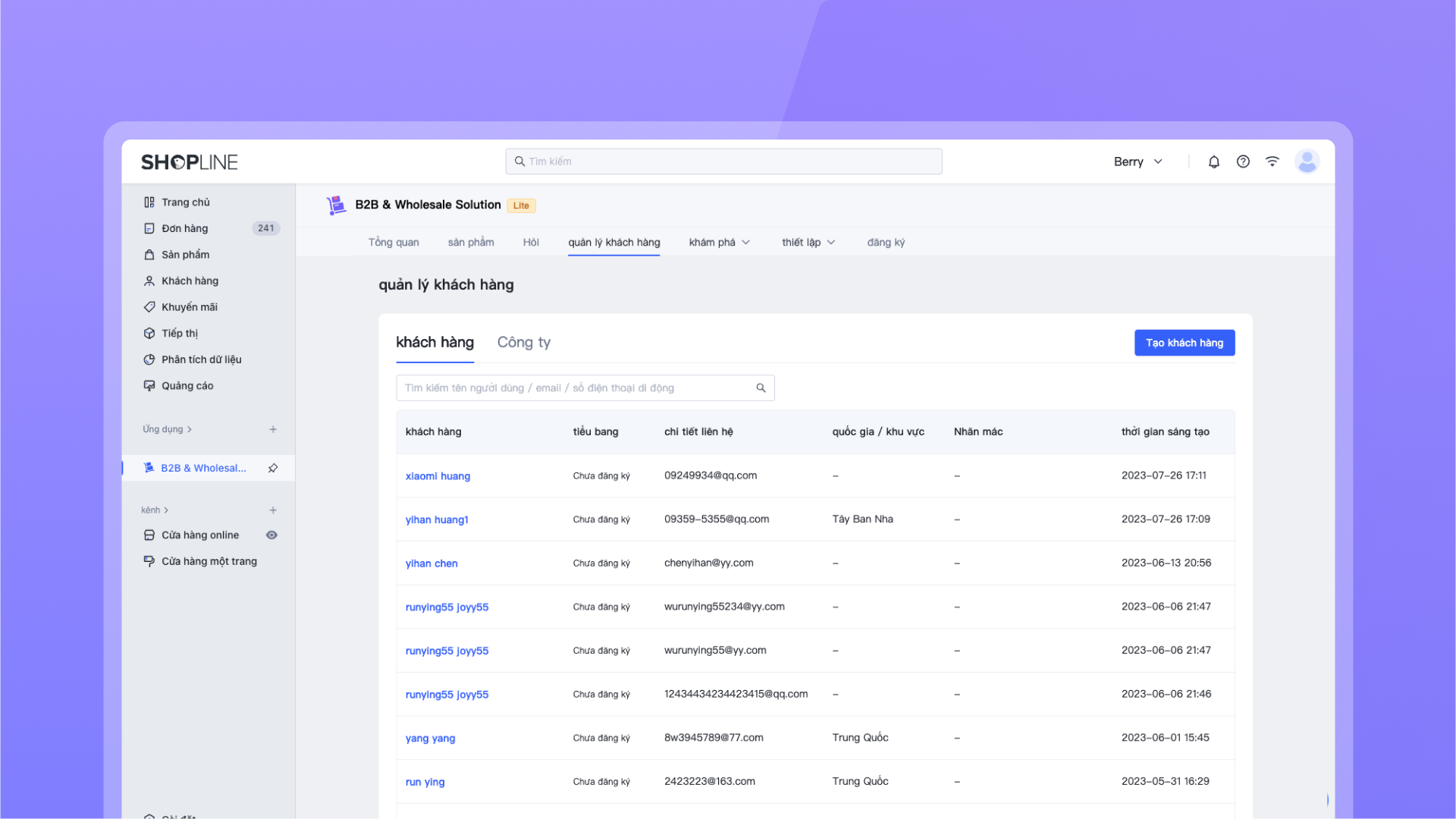Image resolution: width=1456 pixels, height=819 pixels.
Task: Expand the Berry store dropdown
Action: tap(1137, 162)
